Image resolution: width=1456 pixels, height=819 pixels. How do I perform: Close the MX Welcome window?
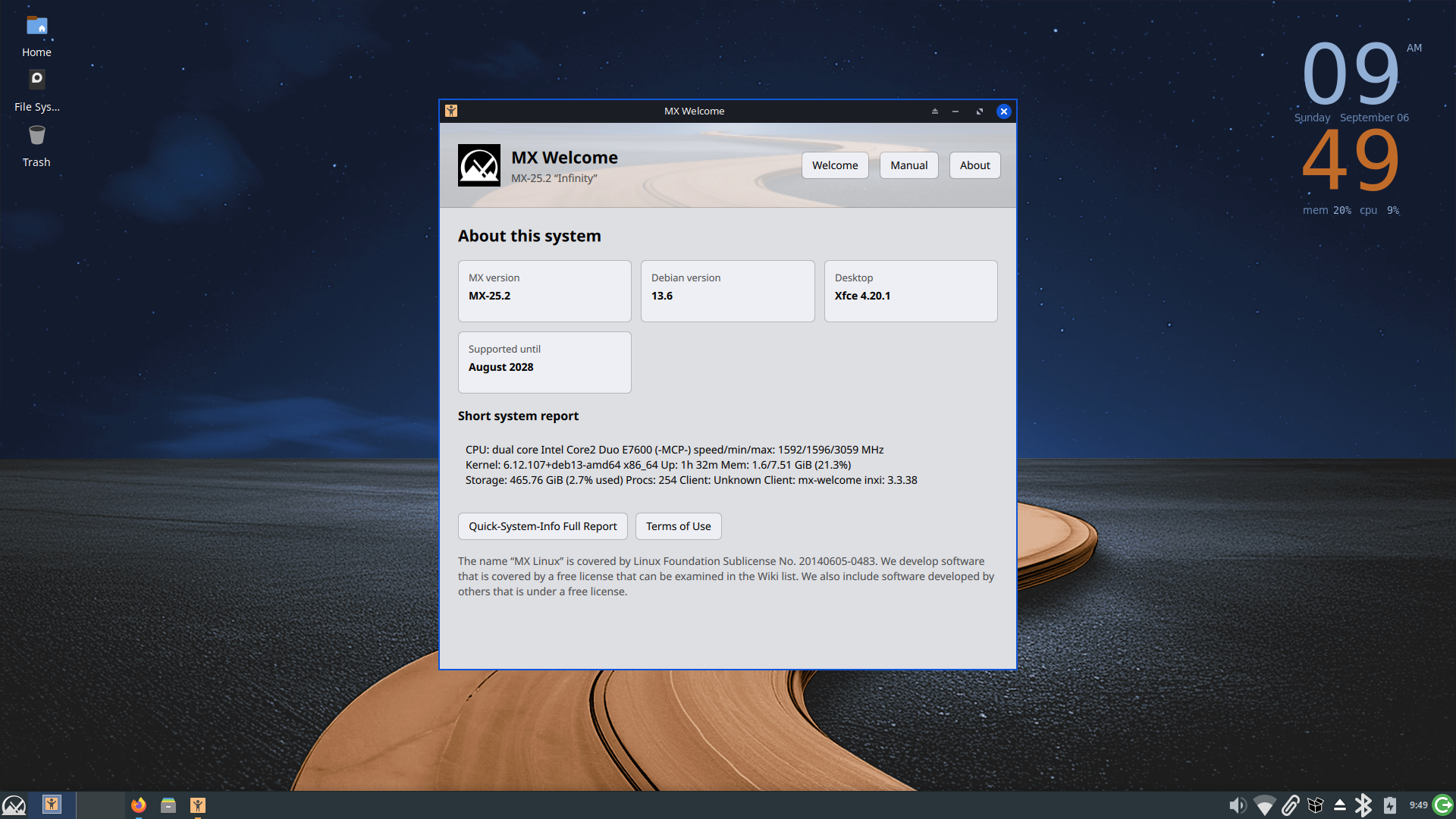pos(1004,111)
